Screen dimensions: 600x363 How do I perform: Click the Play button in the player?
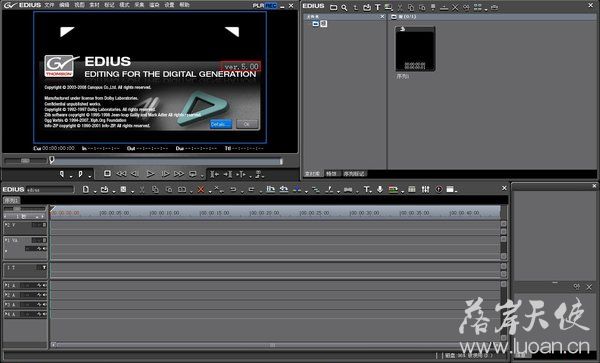point(150,174)
